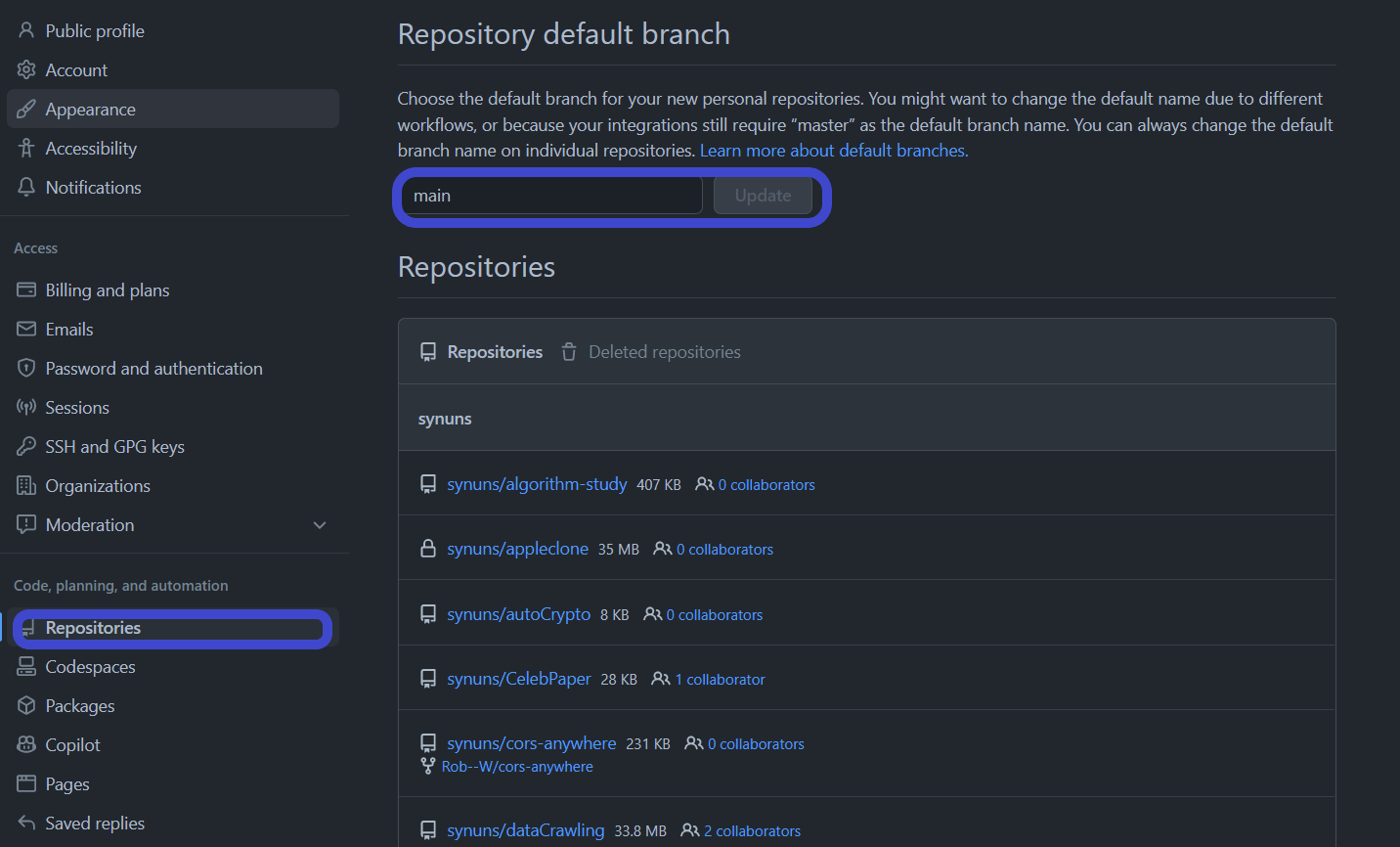Click the repo icon beside synuns/CelebPaper
1400x847 pixels.
428,679
